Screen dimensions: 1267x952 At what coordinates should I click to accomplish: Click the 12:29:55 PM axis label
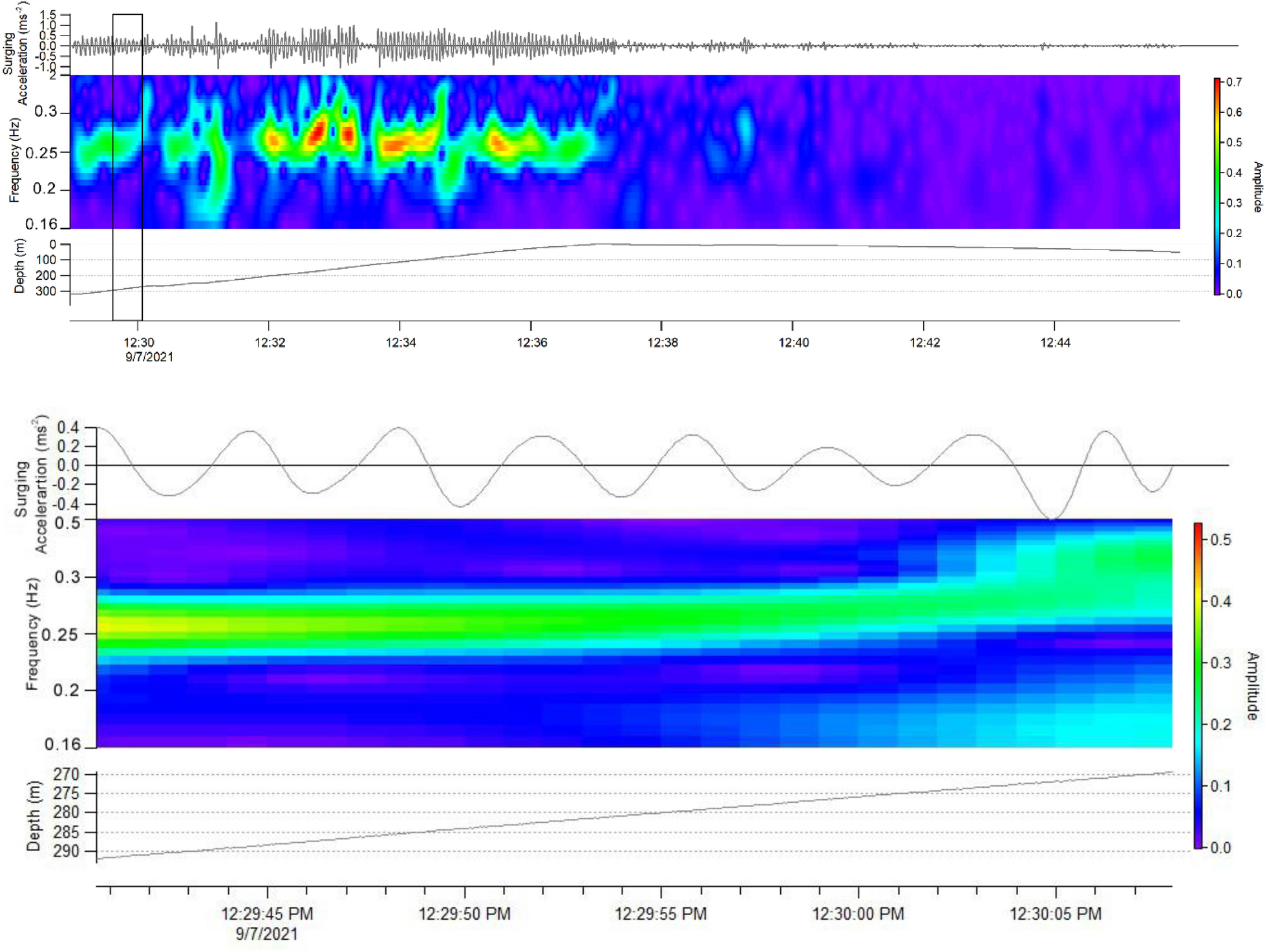click(661, 914)
